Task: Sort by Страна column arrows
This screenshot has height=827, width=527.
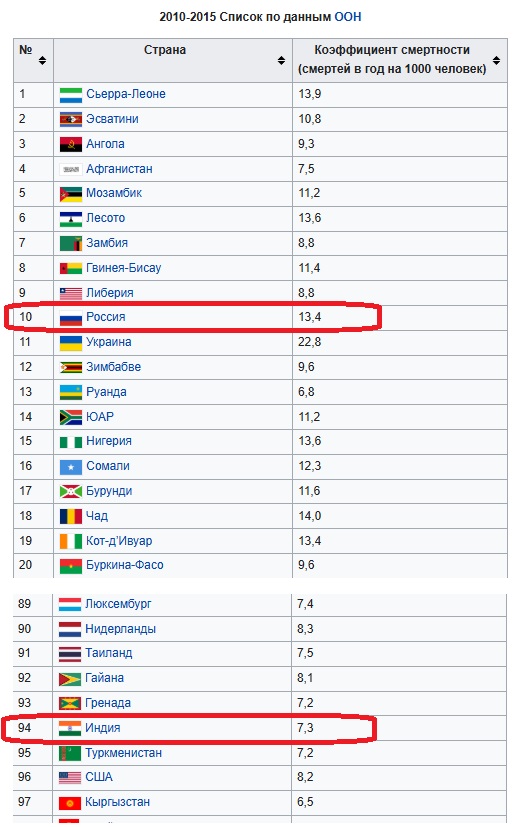Action: pos(281,60)
